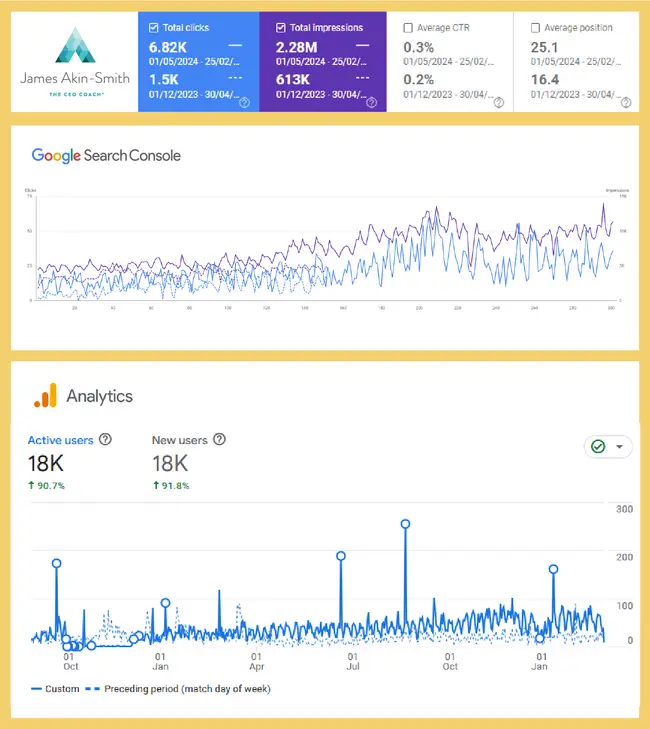Click the Custom legend entry
Screen dimensions: 650x729
click(x=55, y=689)
